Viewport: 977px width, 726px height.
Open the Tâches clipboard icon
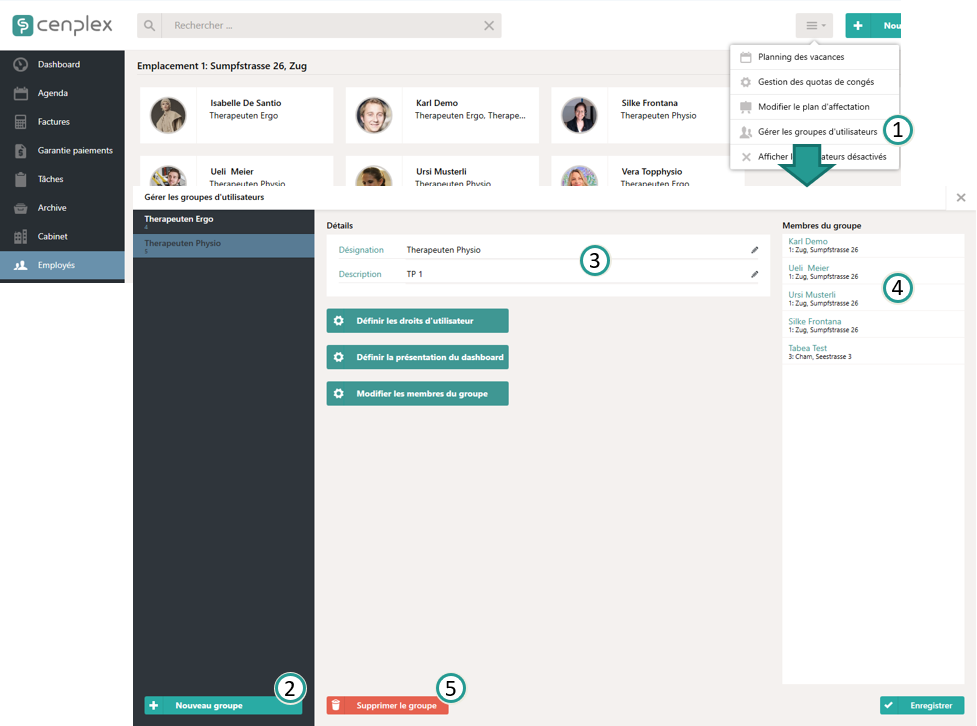pos(20,180)
